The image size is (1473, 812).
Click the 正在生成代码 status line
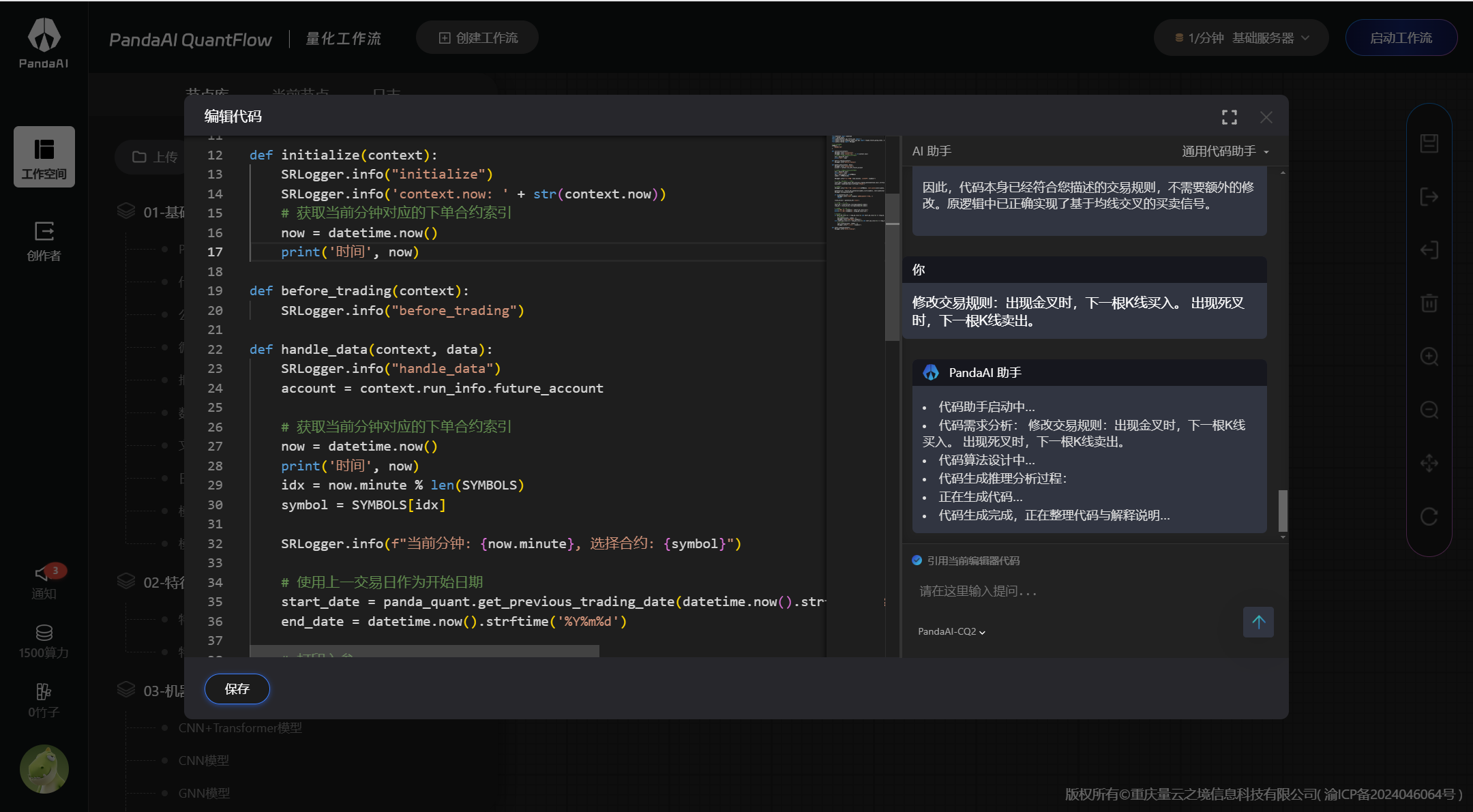click(980, 497)
